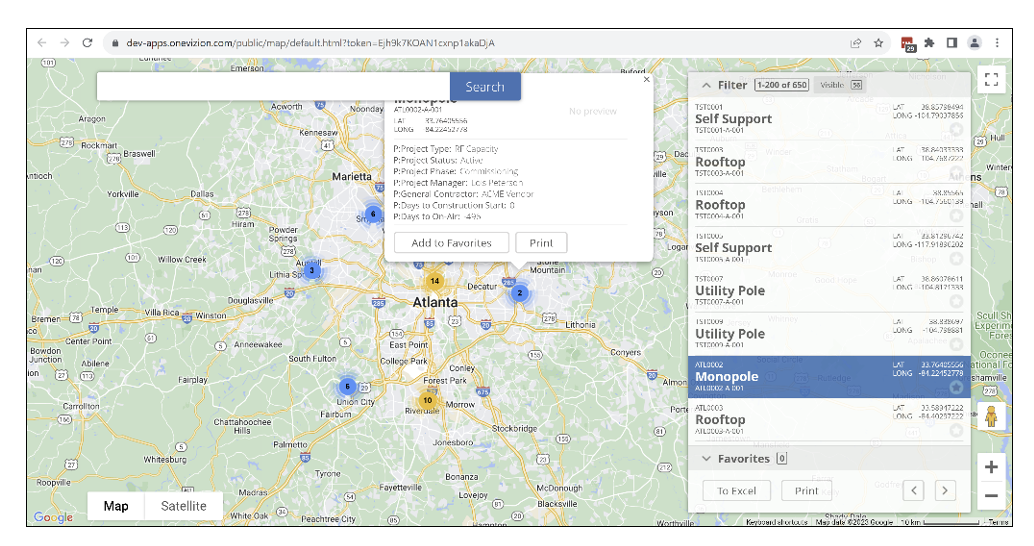This screenshot has height=546, width=1034.
Task: Favorite ATL0002 Monopole with star
Action: coord(956,388)
